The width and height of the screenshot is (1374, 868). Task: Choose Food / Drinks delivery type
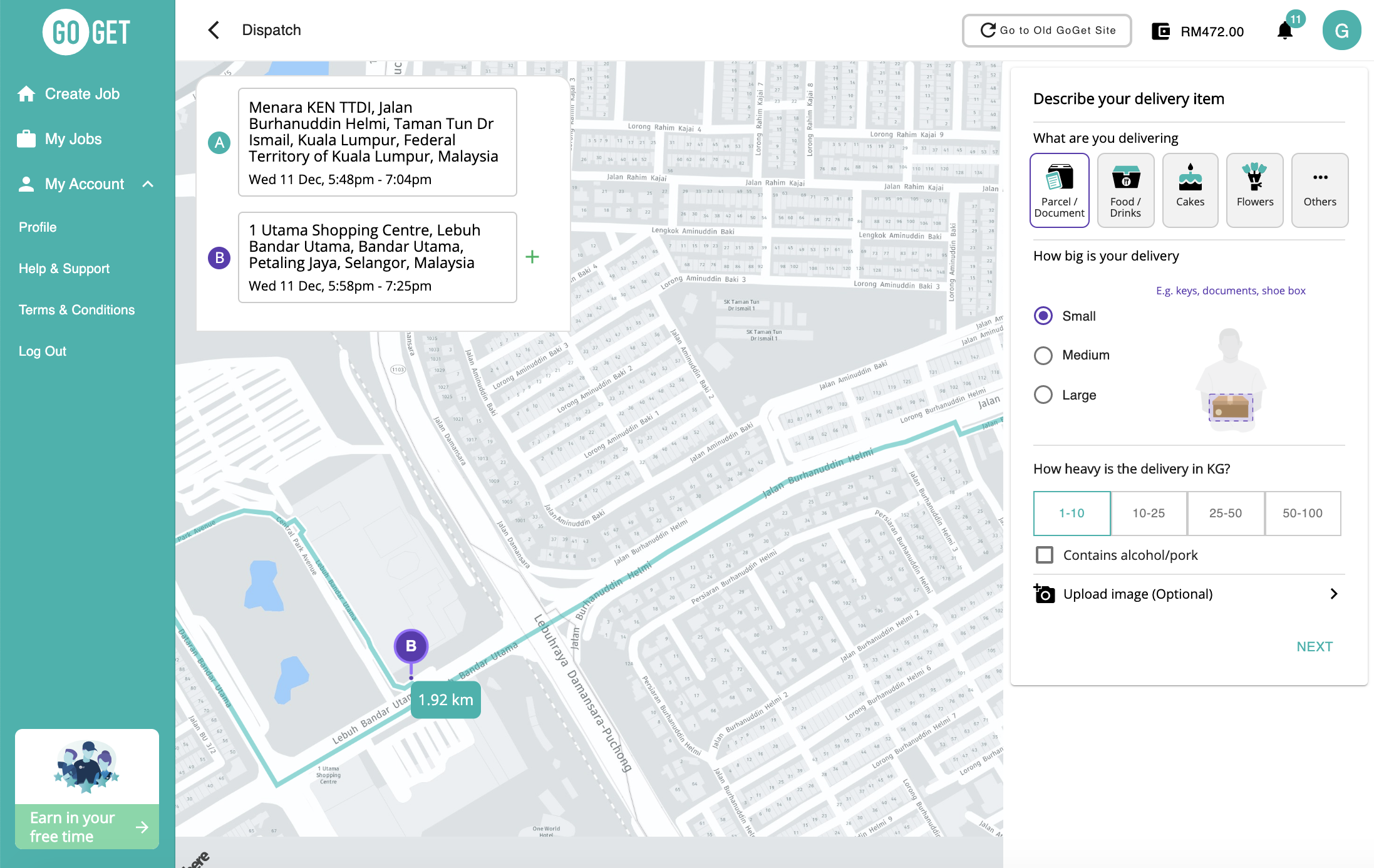1125,190
